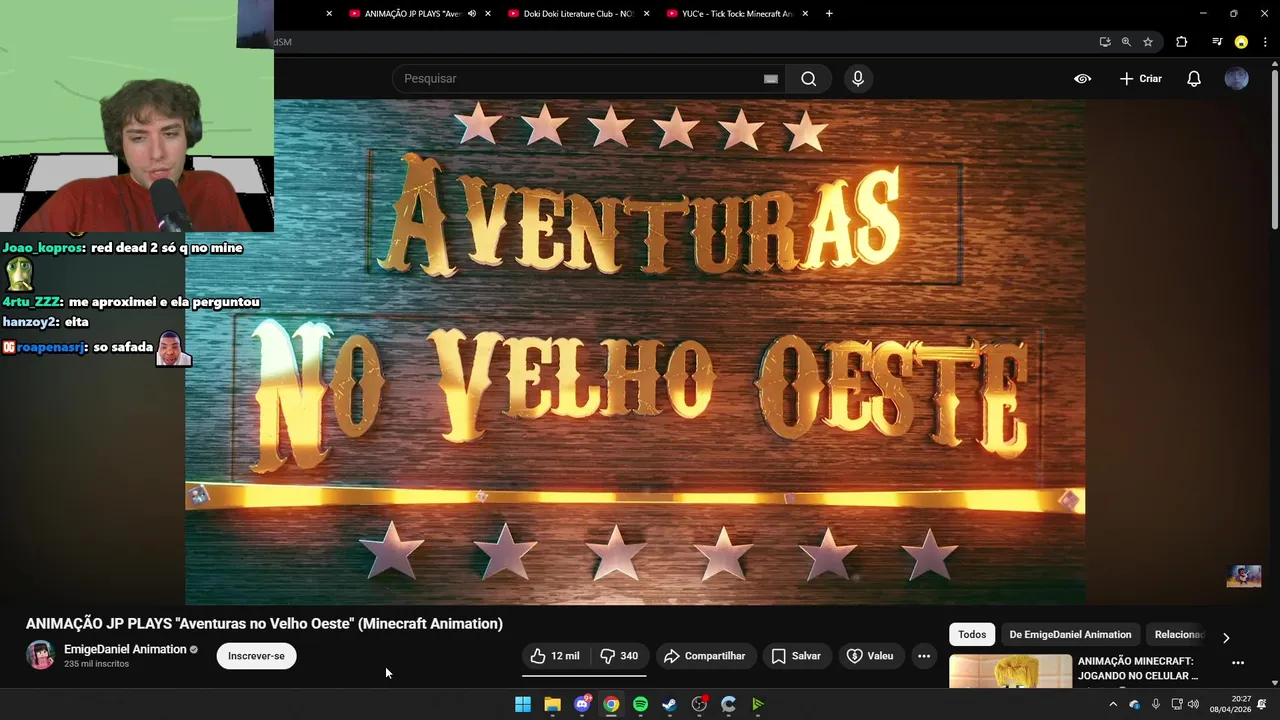The height and width of the screenshot is (720, 1280).
Task: Open Discord from the taskbar
Action: tap(582, 704)
